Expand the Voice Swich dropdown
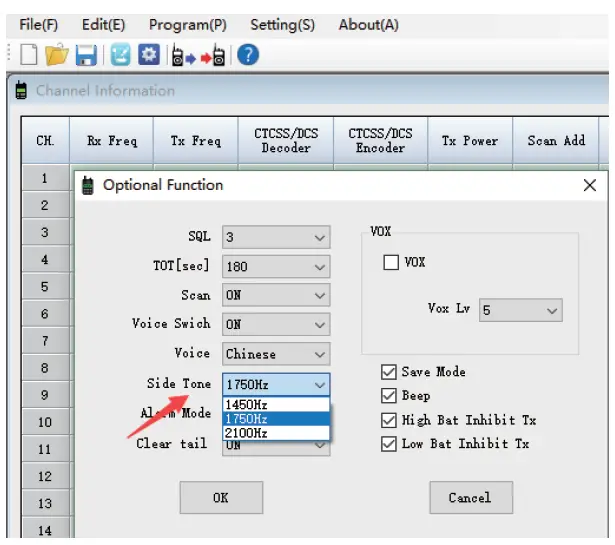This screenshot has height=545, width=615. pos(276,324)
